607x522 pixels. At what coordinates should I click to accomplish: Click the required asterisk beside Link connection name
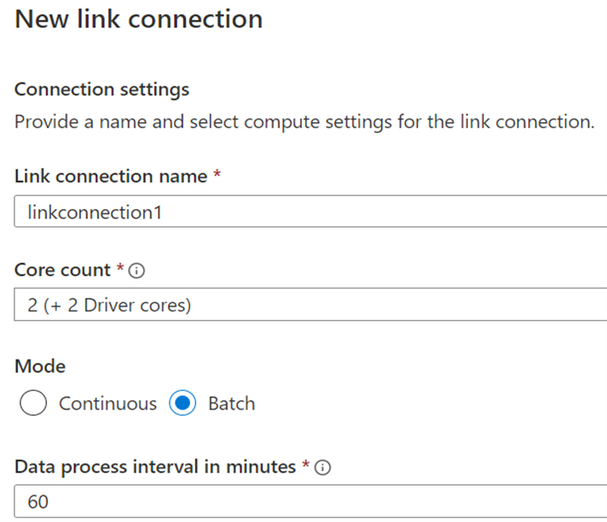tap(217, 173)
